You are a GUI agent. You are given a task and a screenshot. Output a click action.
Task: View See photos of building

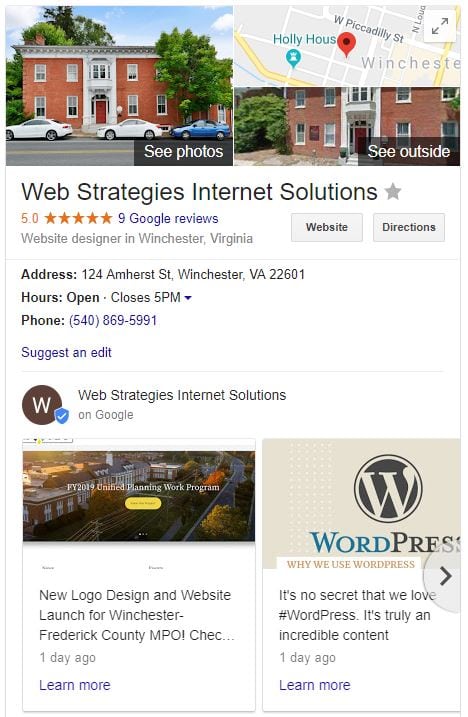tap(183, 151)
